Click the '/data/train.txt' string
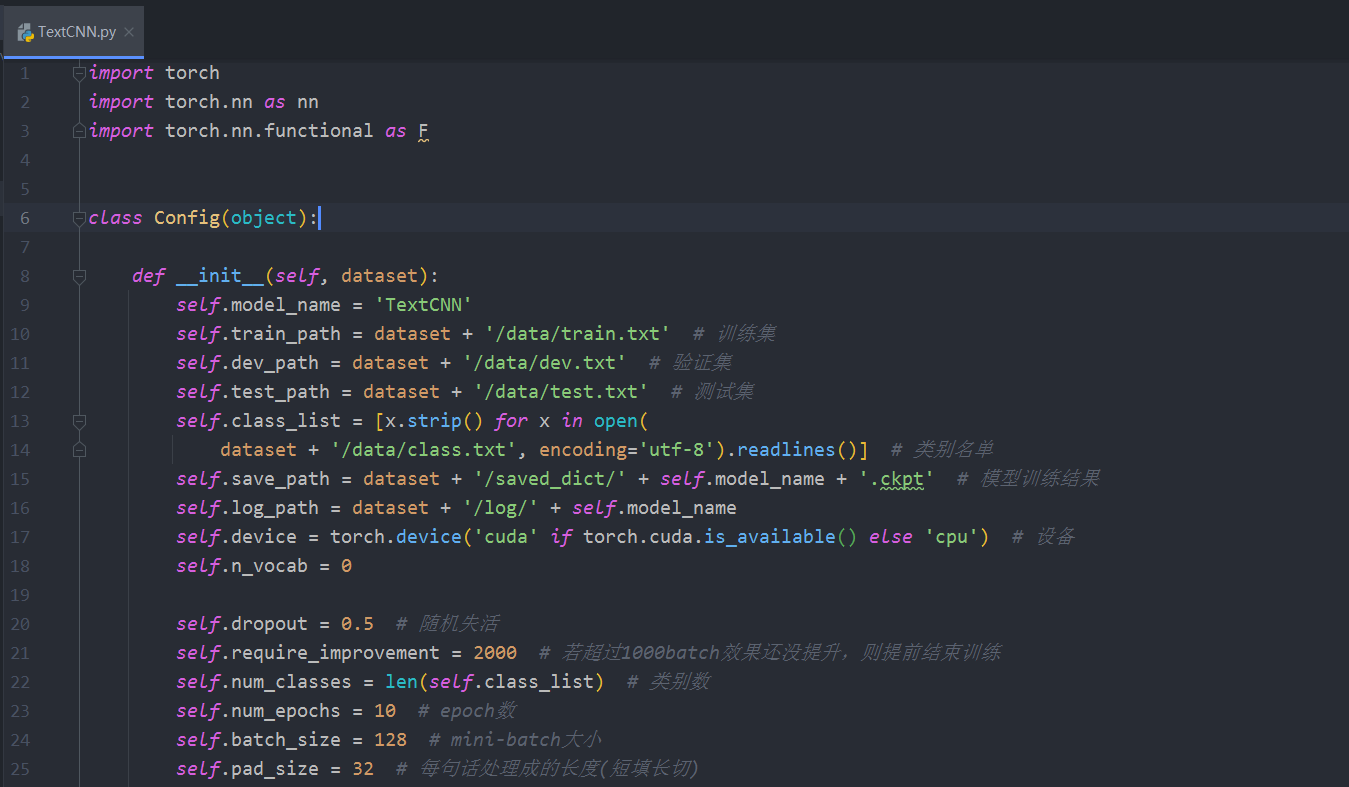Viewport: 1349px width, 787px height. pos(577,334)
